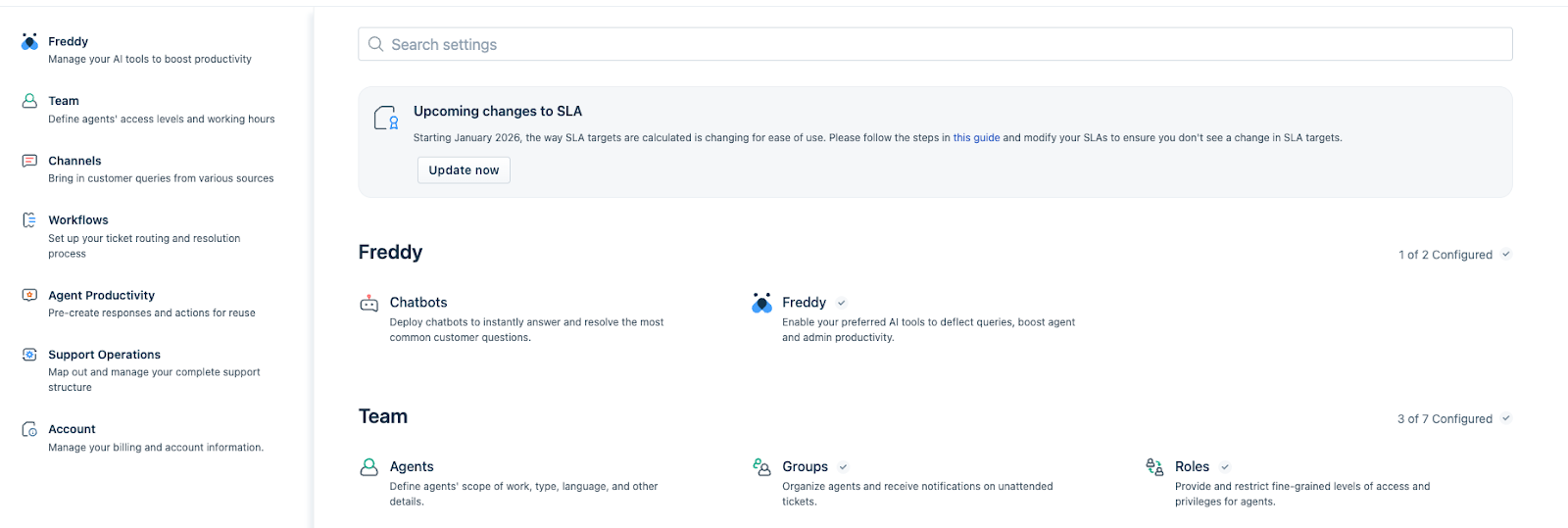Click the Search settings input field
Viewport: 1568px width, 528px height.
pos(935,44)
